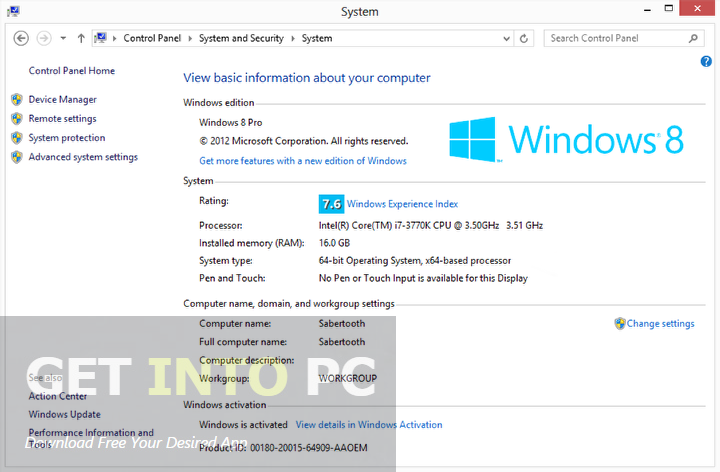Click Change settings link
Screen dimensions: 720x472
coord(660,324)
